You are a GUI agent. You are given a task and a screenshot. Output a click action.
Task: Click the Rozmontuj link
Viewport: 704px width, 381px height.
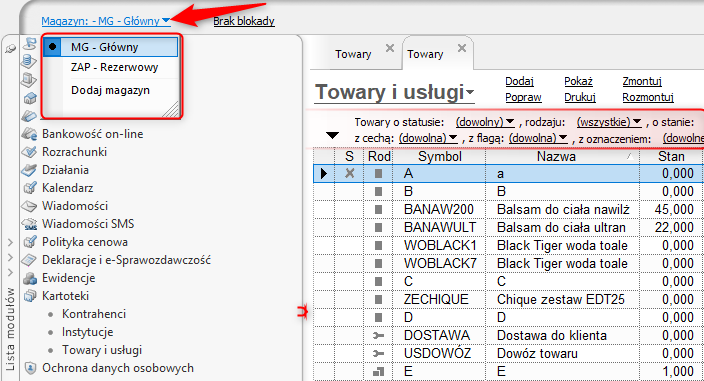[648, 97]
